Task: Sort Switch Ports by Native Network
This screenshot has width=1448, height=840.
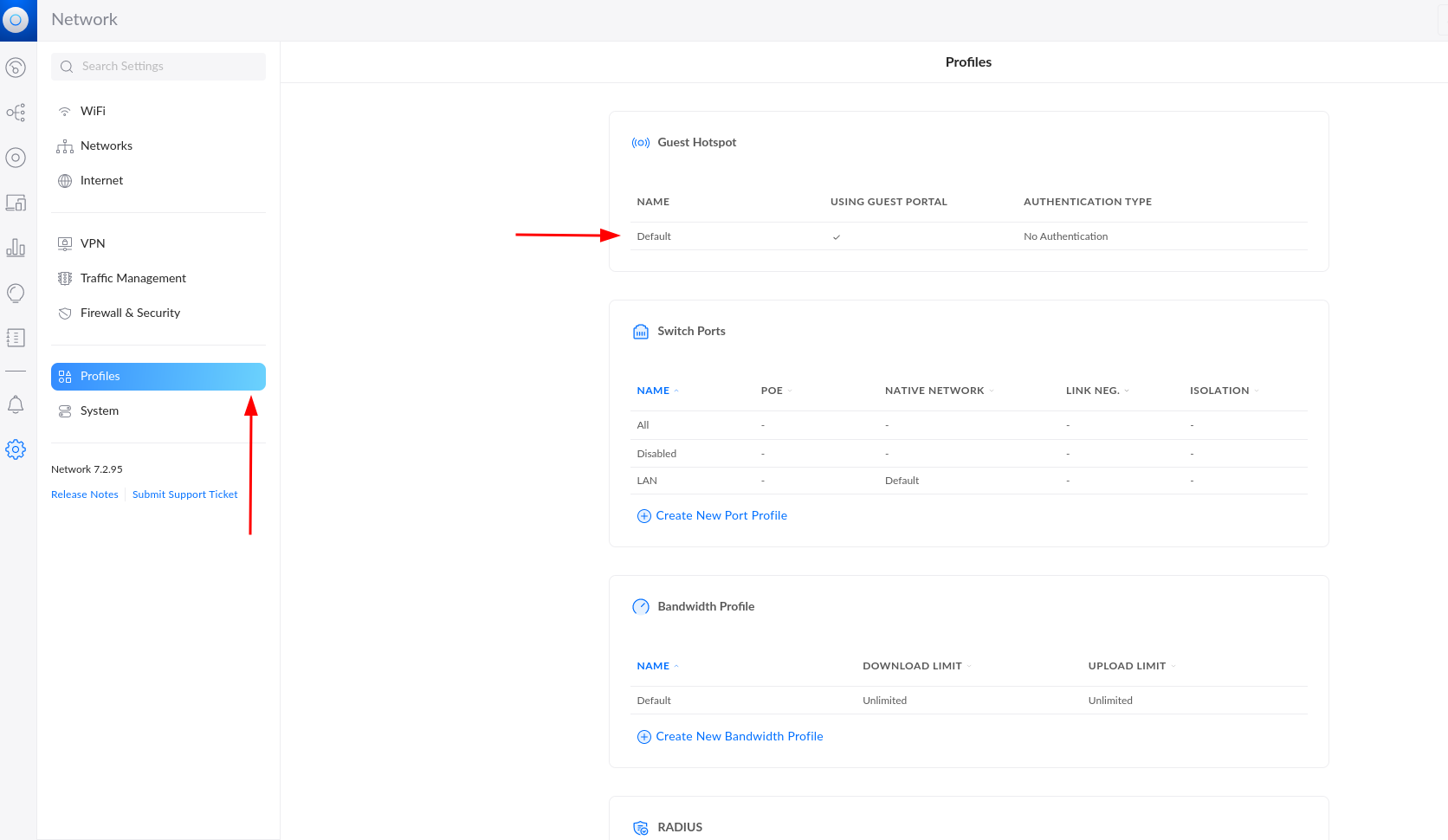Action: tap(934, 391)
